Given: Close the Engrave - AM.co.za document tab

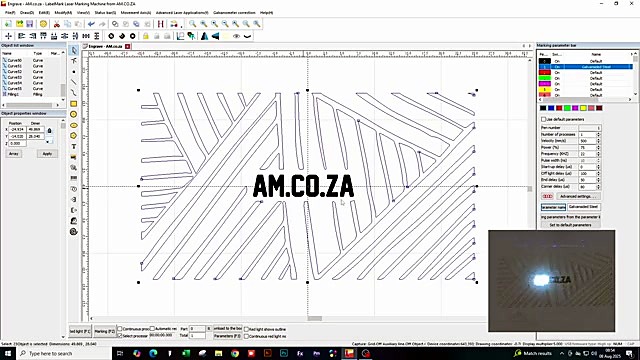Looking at the screenshot, I should click(x=128, y=47).
